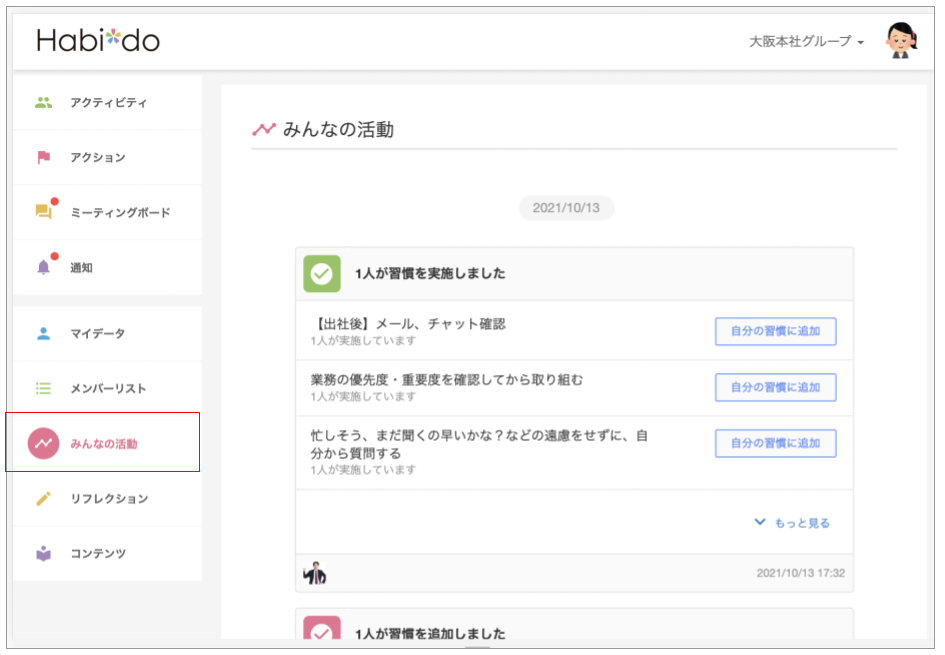Open the Meeting Board chat icon
This screenshot has height=655, width=945.
click(x=44, y=212)
